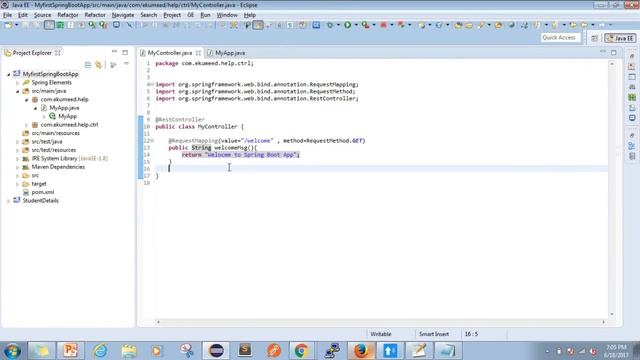The width and height of the screenshot is (640, 360).
Task: Select the MyController.java editor tab
Action: pyautogui.click(x=169, y=53)
